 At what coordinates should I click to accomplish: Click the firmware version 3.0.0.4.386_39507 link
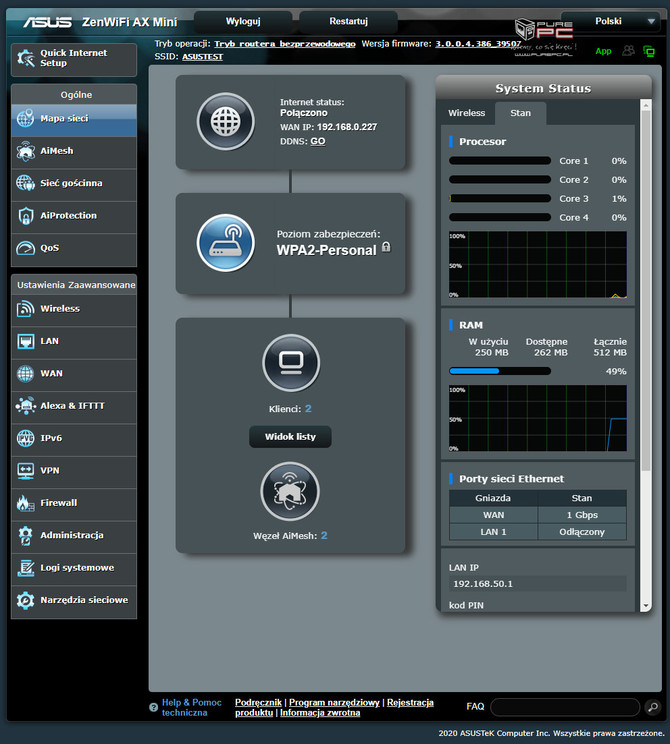(478, 44)
